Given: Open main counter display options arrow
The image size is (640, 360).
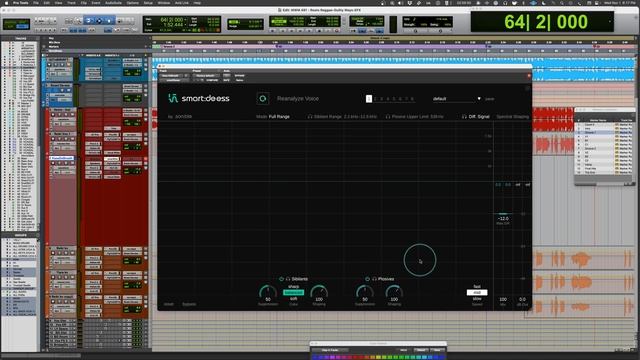Looking at the screenshot, I should pos(609,22).
